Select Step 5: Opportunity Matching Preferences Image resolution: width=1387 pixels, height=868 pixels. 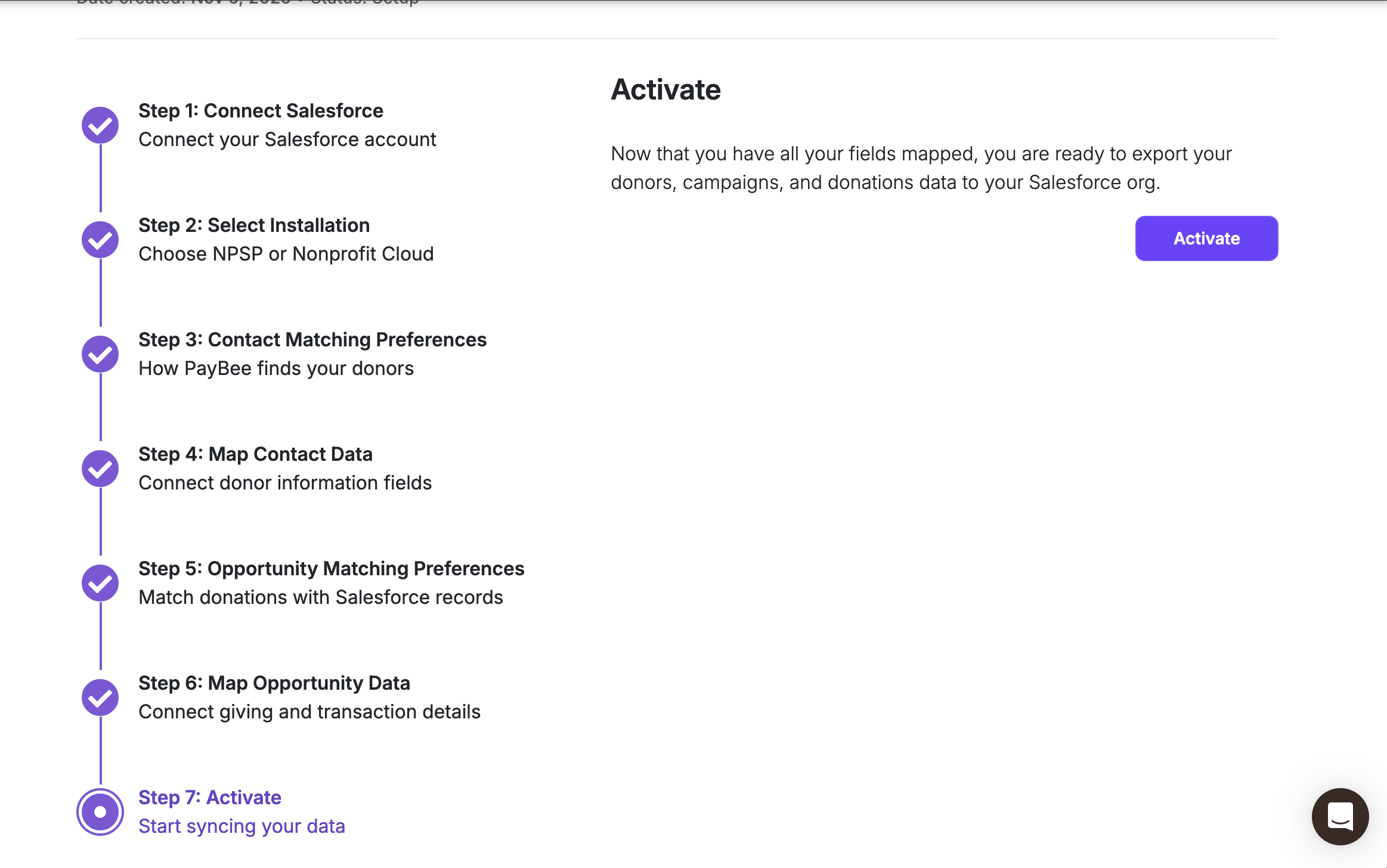click(x=331, y=569)
